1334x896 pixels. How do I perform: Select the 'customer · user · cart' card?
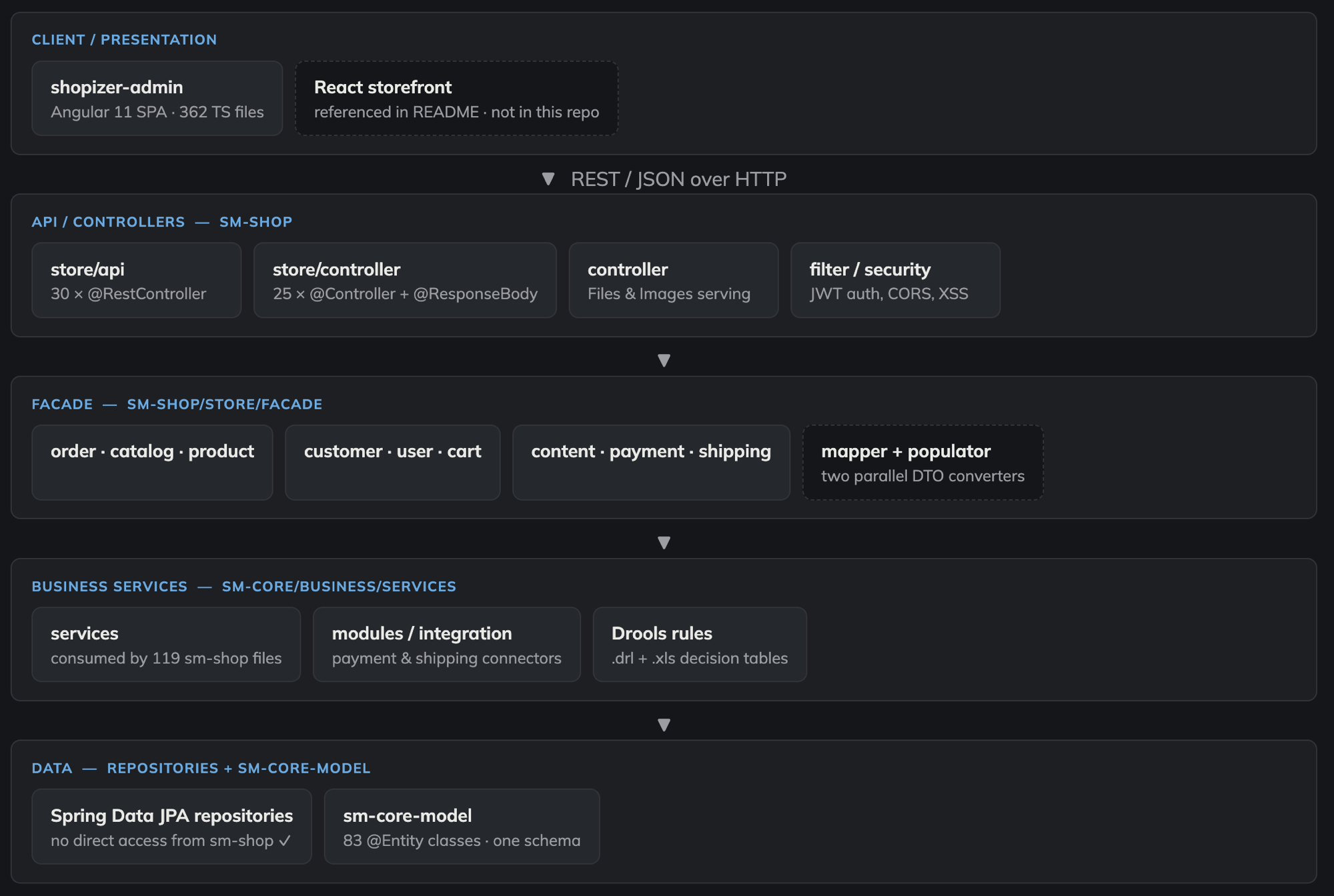pos(393,463)
